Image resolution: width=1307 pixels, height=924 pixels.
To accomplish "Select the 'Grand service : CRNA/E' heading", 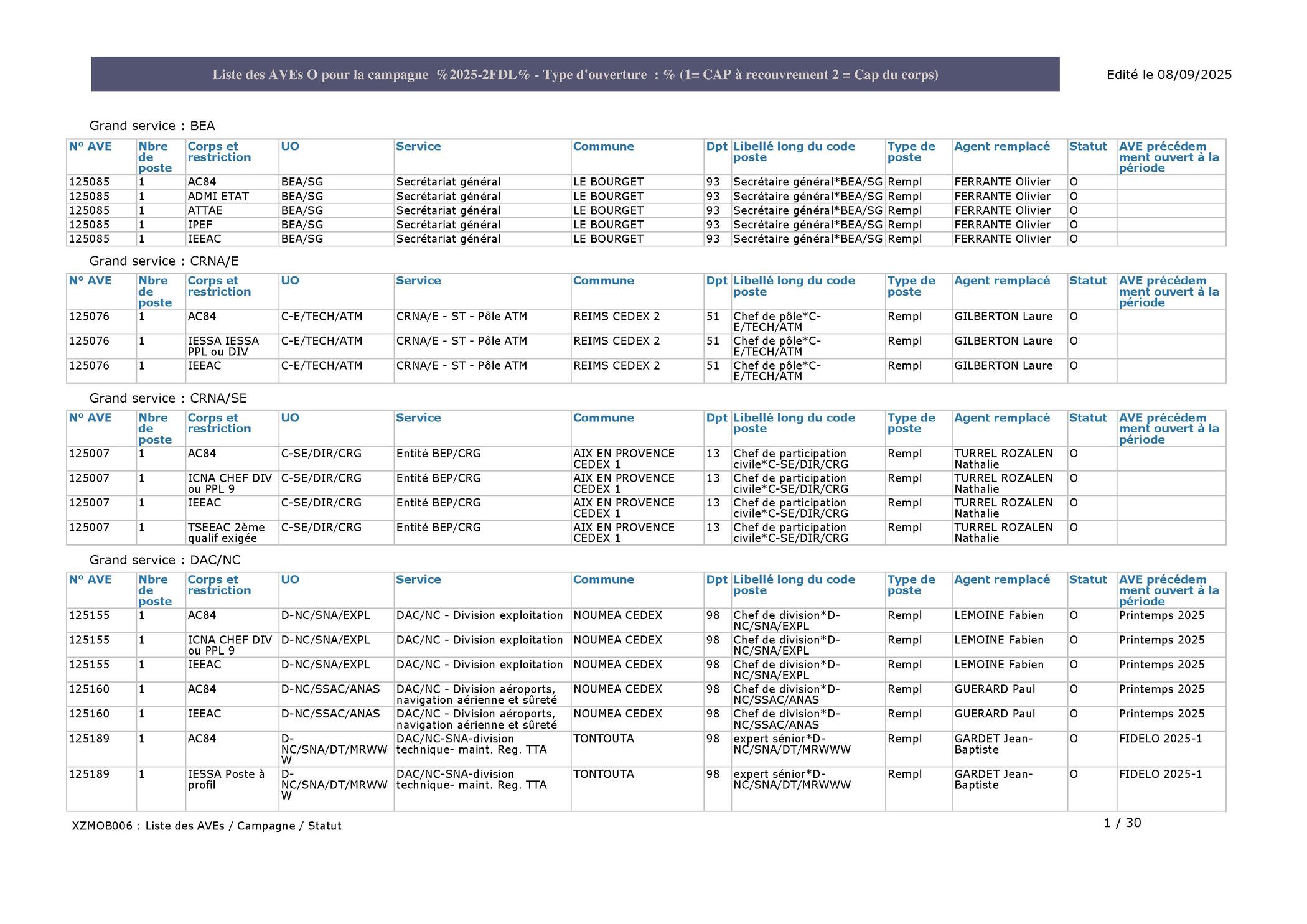I will pyautogui.click(x=164, y=261).
